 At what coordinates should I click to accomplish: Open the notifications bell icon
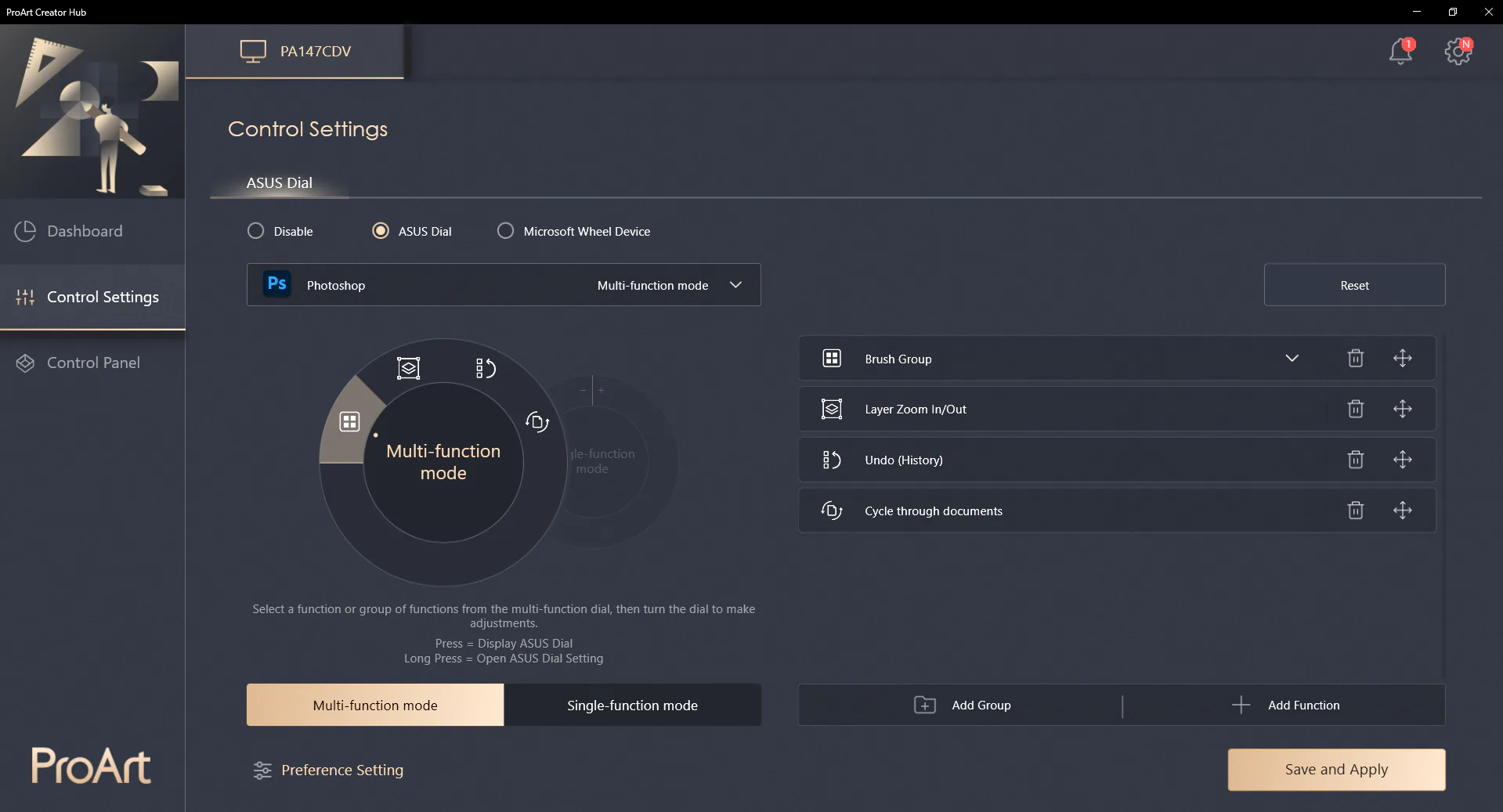point(1400,52)
